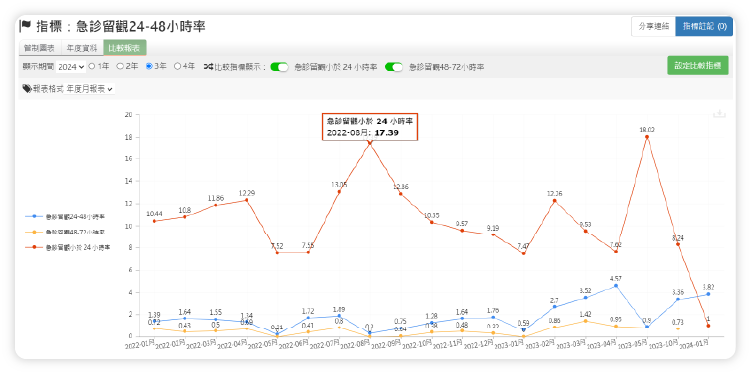The height and width of the screenshot is (374, 751).
Task: Toggle 急診留觀小於 24 小時率 comparison switch
Action: [279, 67]
